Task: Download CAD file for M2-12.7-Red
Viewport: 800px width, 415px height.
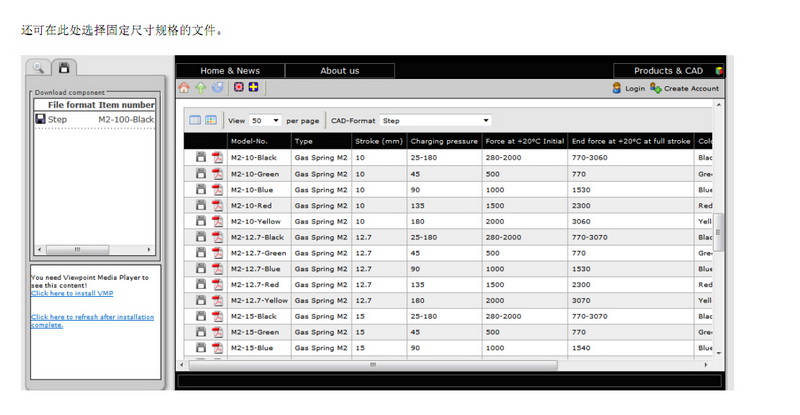Action: [201, 284]
